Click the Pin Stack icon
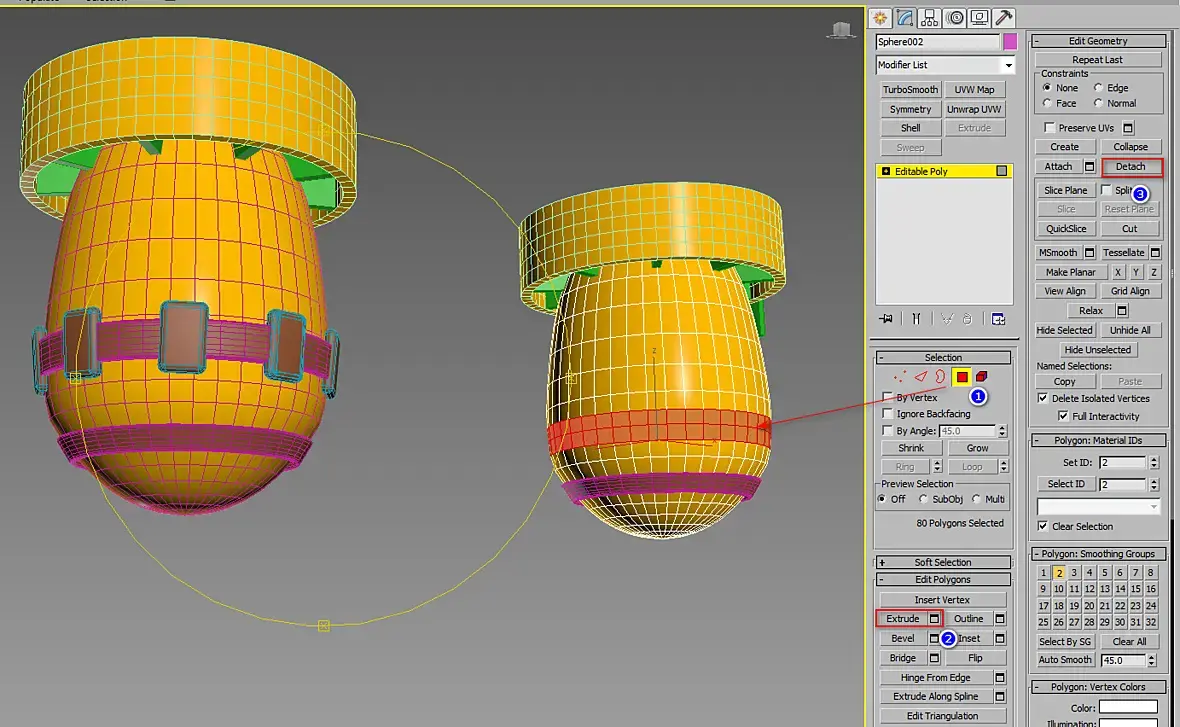Viewport: 1180px width, 727px height. click(x=887, y=319)
